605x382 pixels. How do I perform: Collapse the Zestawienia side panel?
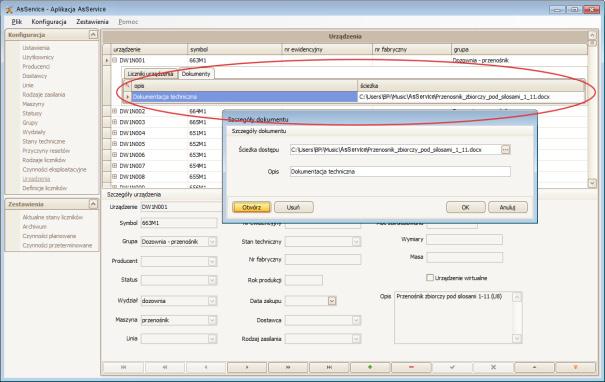93,204
